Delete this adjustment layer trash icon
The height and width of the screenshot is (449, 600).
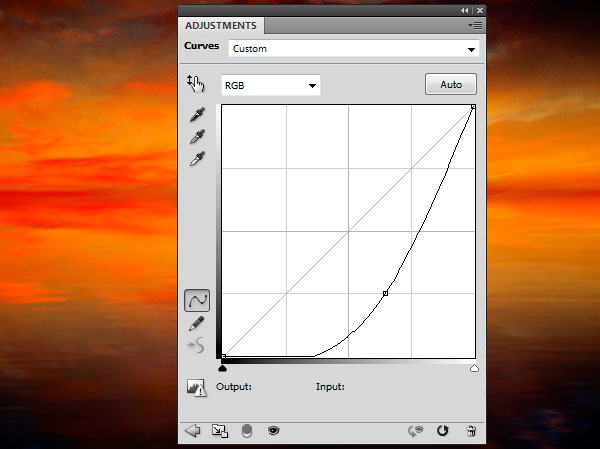(471, 431)
